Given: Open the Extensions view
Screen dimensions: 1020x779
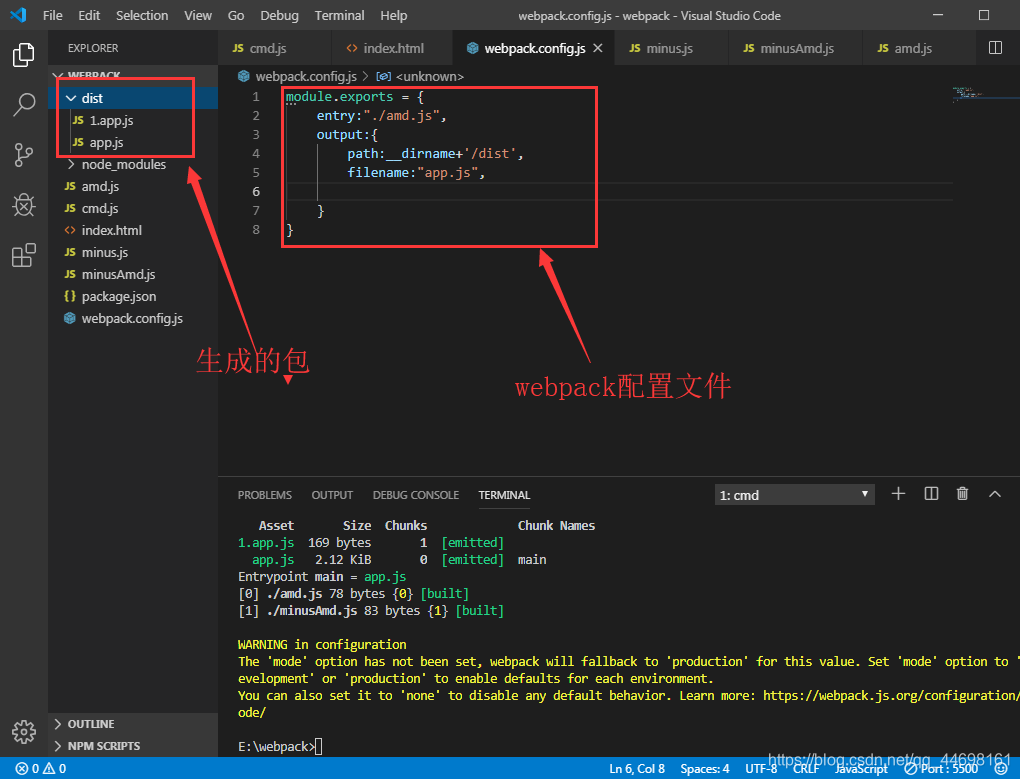Looking at the screenshot, I should point(23,255).
